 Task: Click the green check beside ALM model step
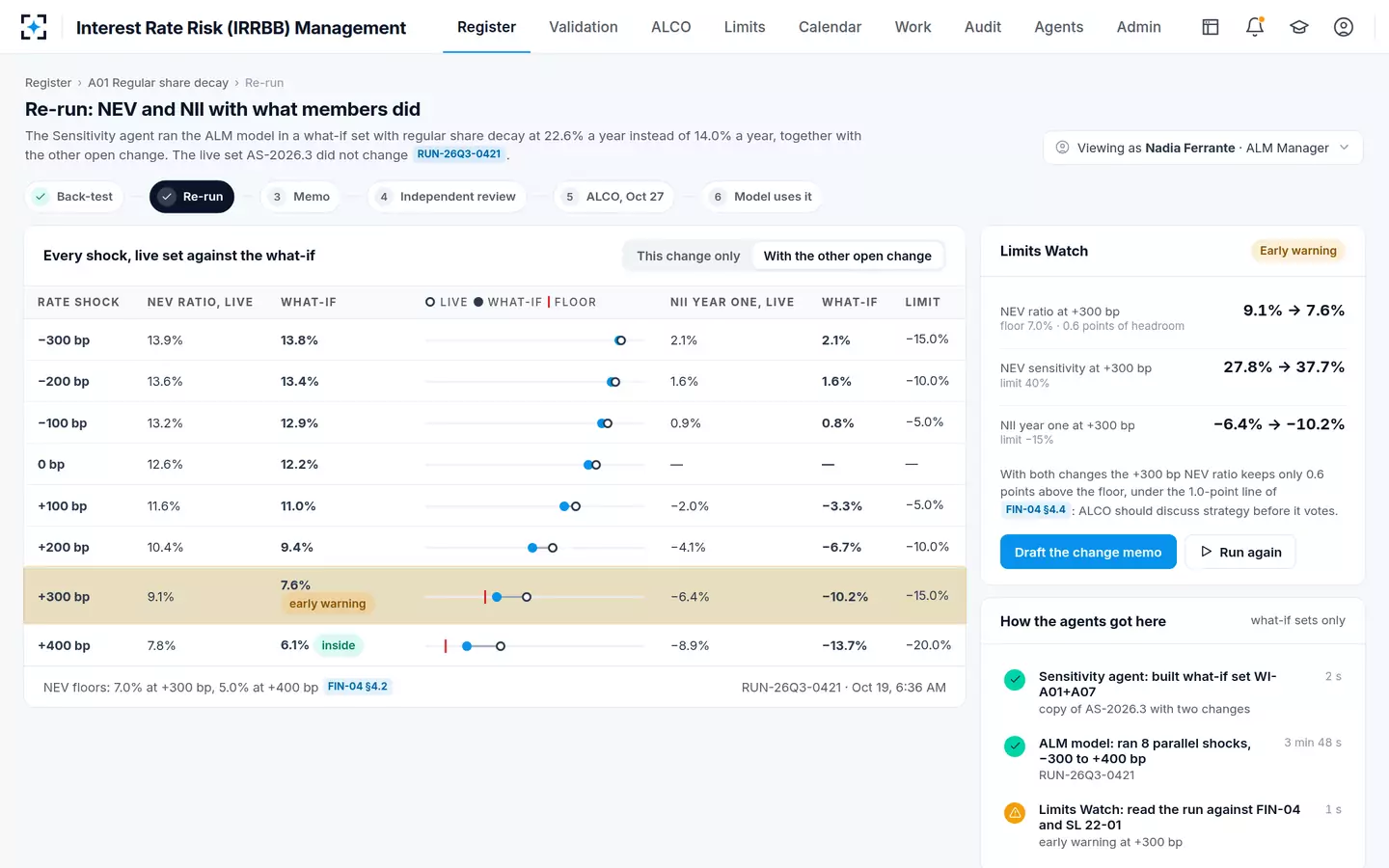[1015, 746]
